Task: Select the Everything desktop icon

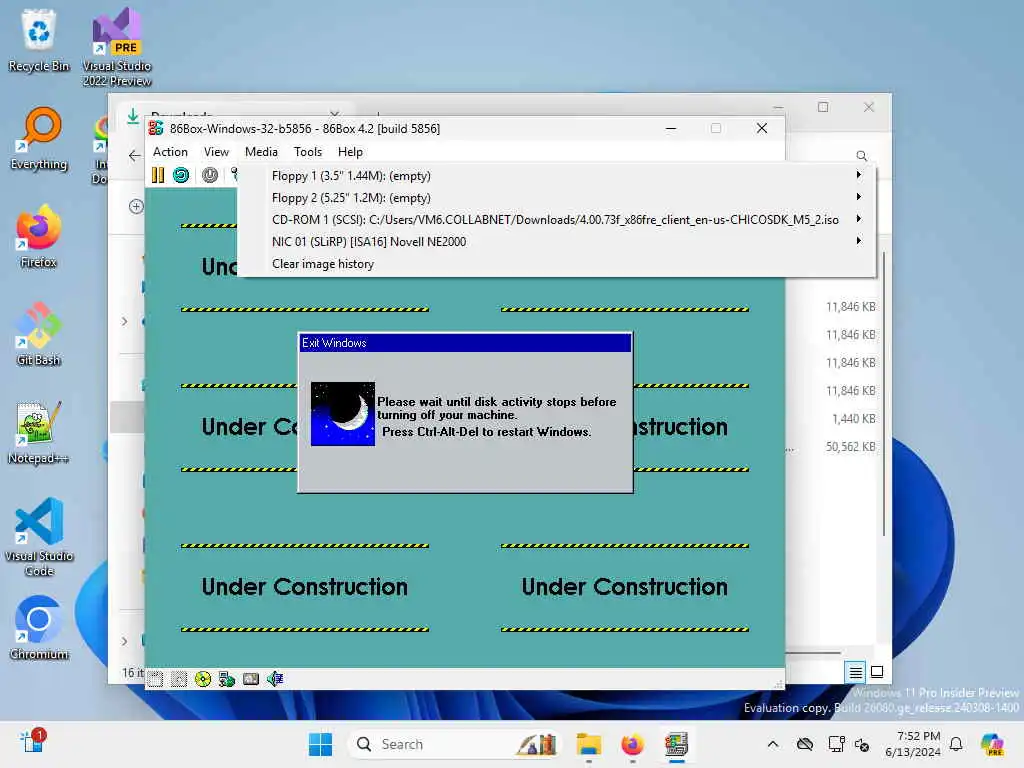Action: pyautogui.click(x=39, y=139)
